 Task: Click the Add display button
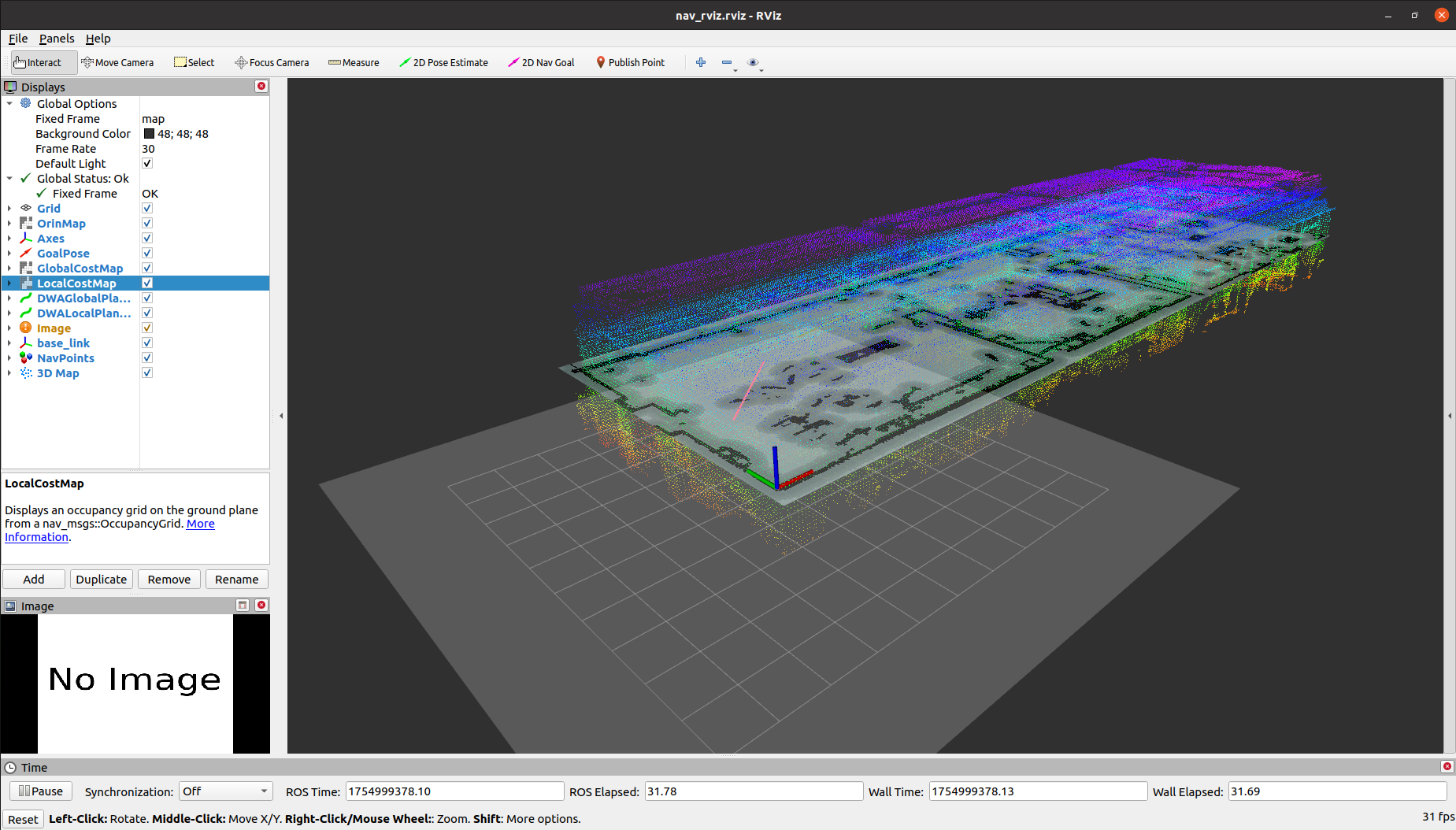point(34,579)
